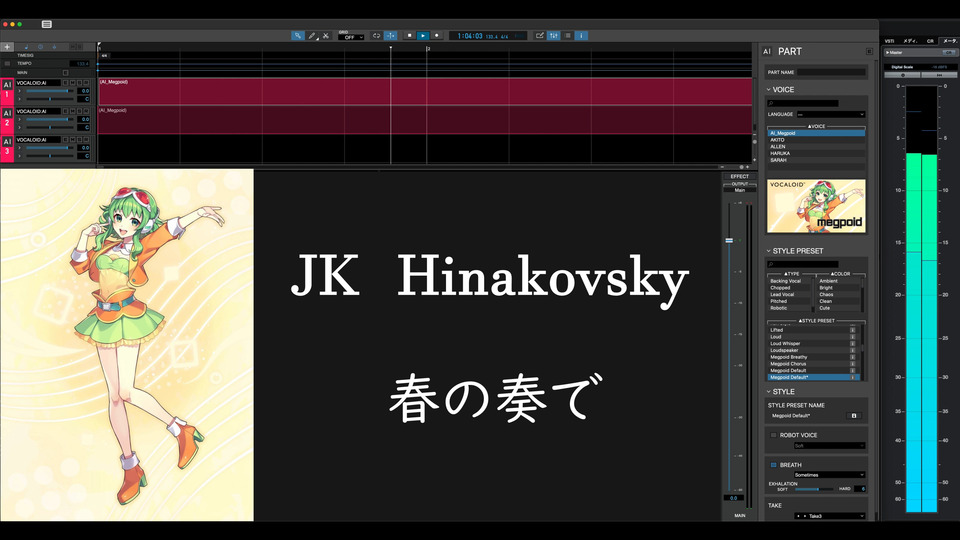Click the music note icon in track header
Viewport: 960px width, 540px height.
(26, 47)
